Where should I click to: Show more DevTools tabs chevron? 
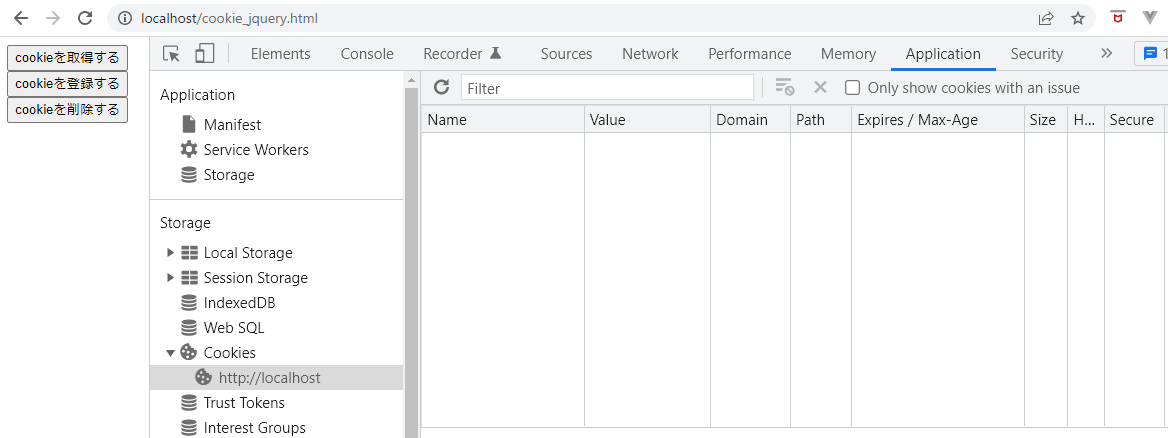[1106, 54]
